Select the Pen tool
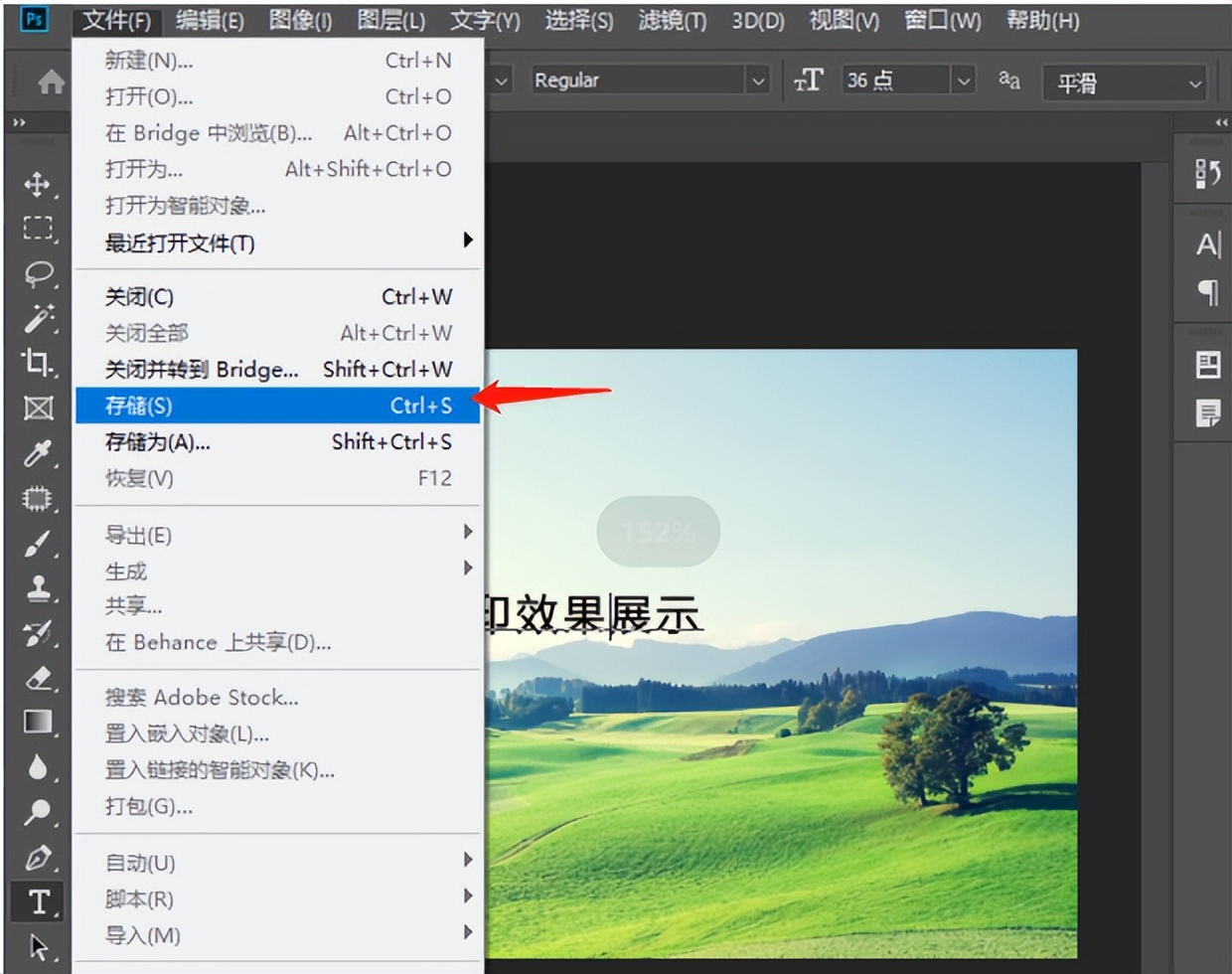This screenshot has width=1232, height=974. 38,858
